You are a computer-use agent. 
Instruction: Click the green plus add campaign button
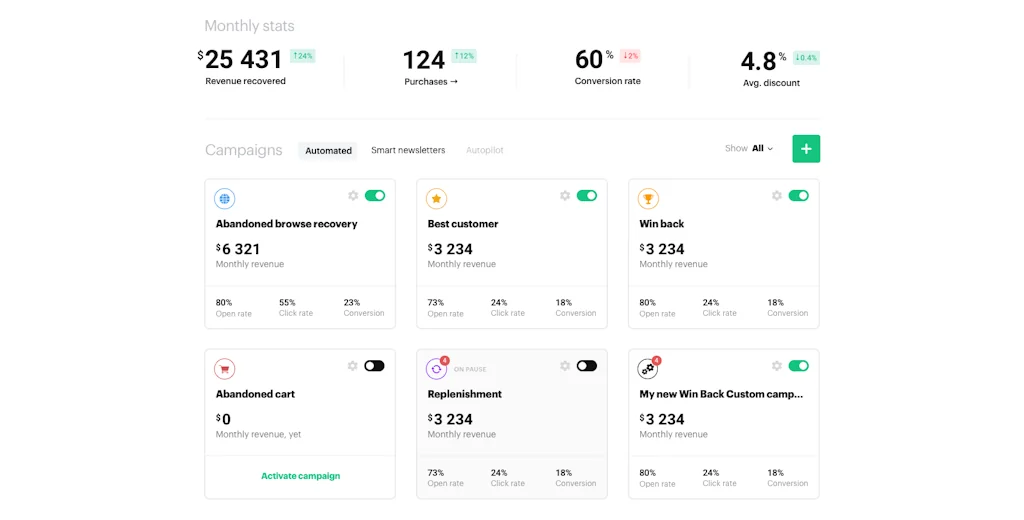click(806, 149)
